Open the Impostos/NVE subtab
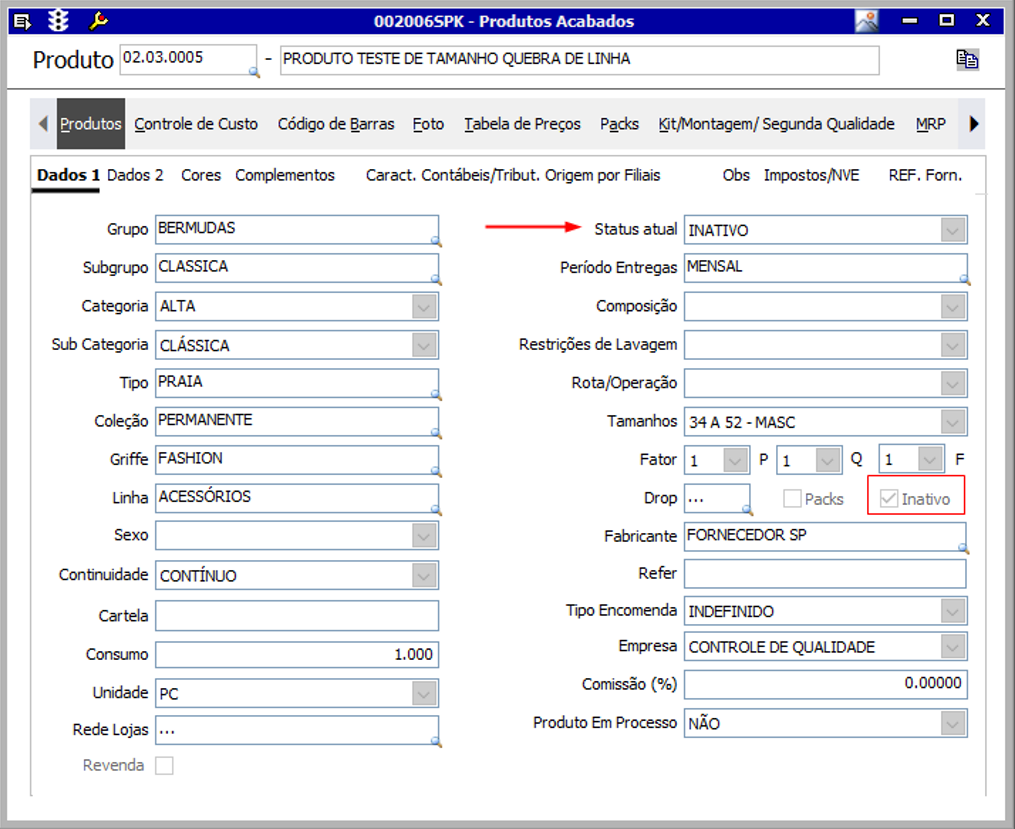The width and height of the screenshot is (1015, 829). pos(811,175)
